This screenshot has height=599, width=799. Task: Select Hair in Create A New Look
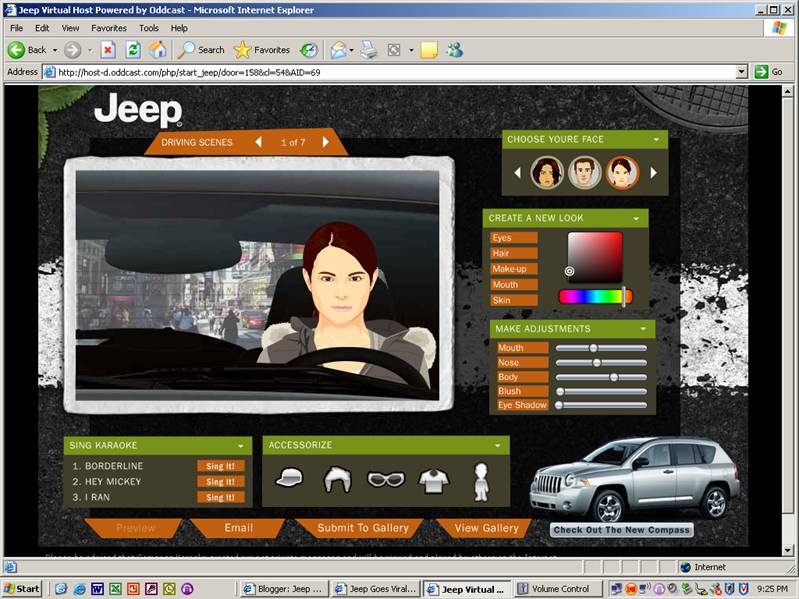pyautogui.click(x=514, y=253)
